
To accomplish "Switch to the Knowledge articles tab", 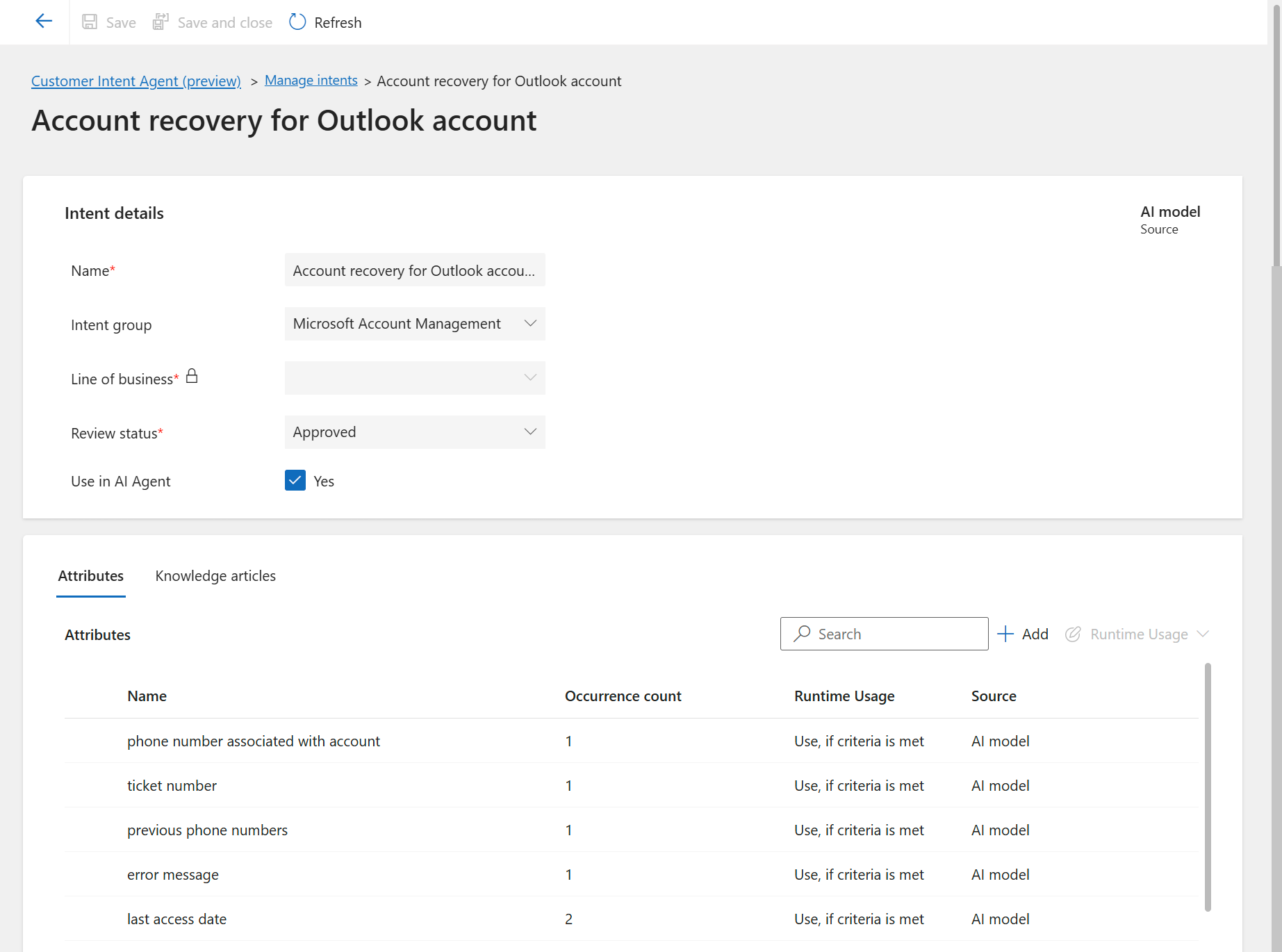I will (x=215, y=576).
